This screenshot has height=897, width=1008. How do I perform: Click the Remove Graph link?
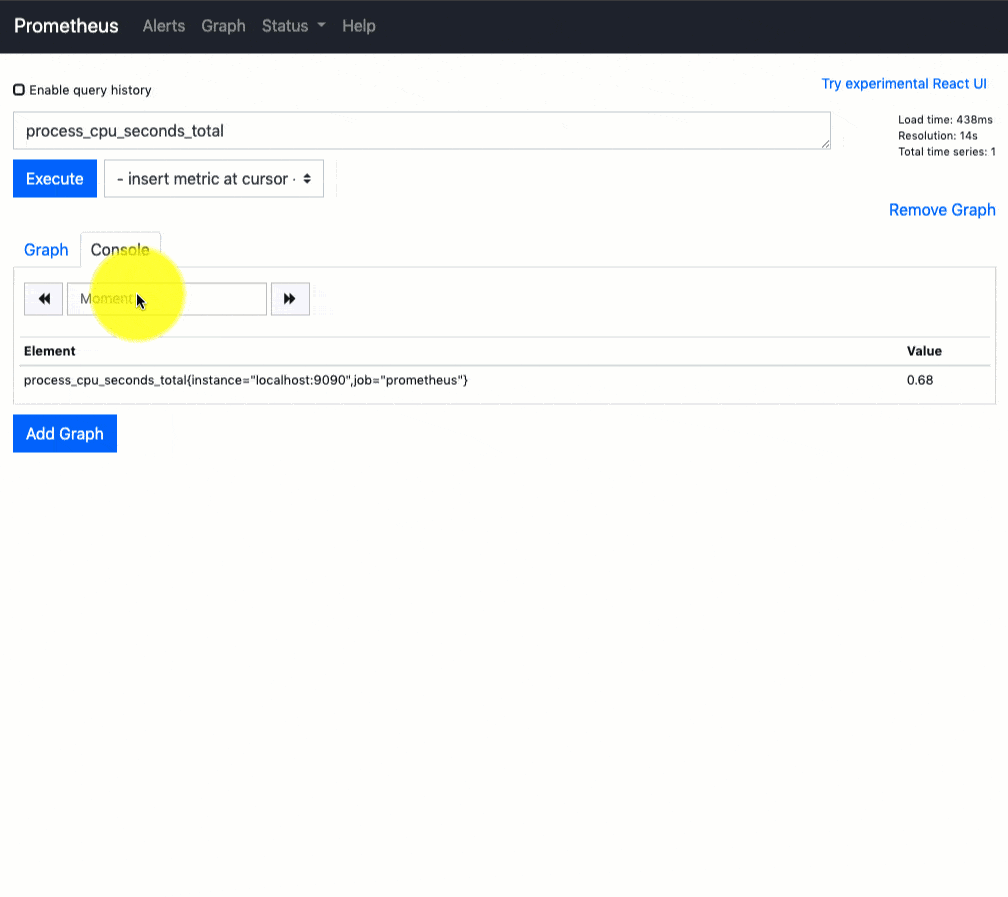pos(942,210)
